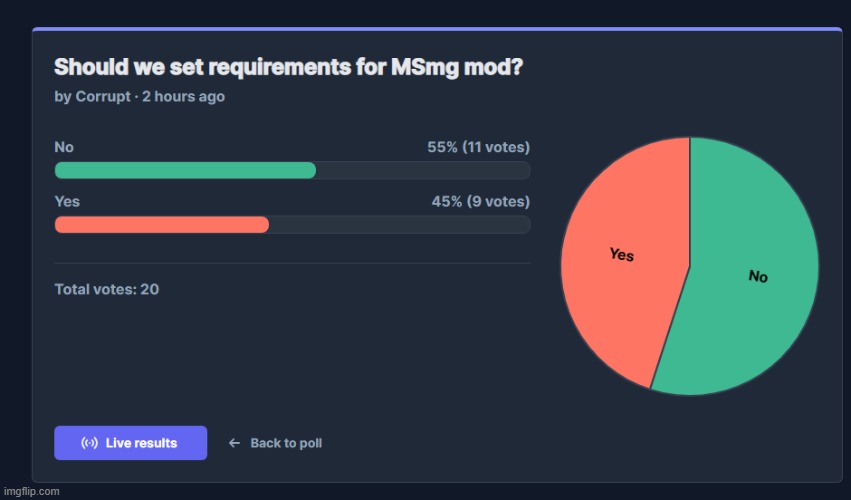The image size is (851, 500).
Task: Click the No label inside the pie chart
Action: coord(758,276)
